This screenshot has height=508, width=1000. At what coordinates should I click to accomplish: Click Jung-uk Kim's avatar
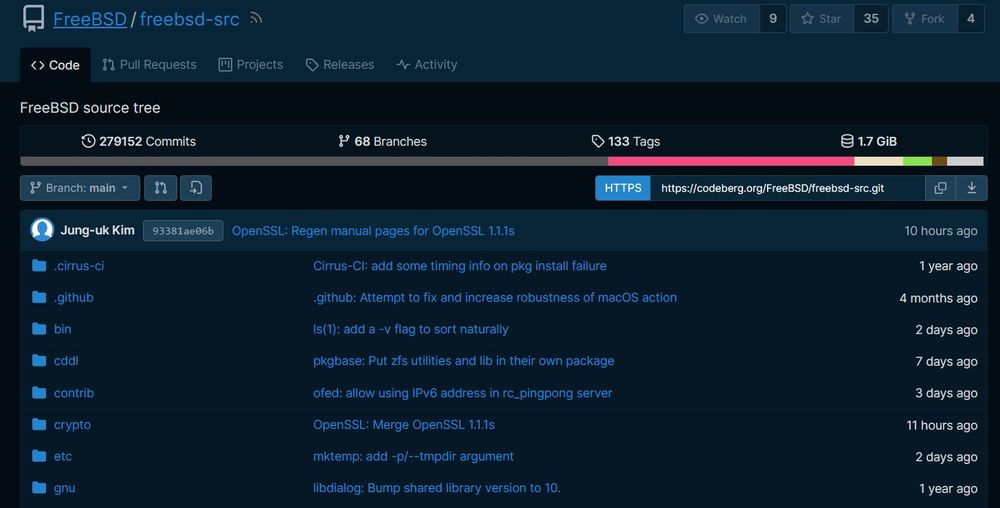pos(42,230)
